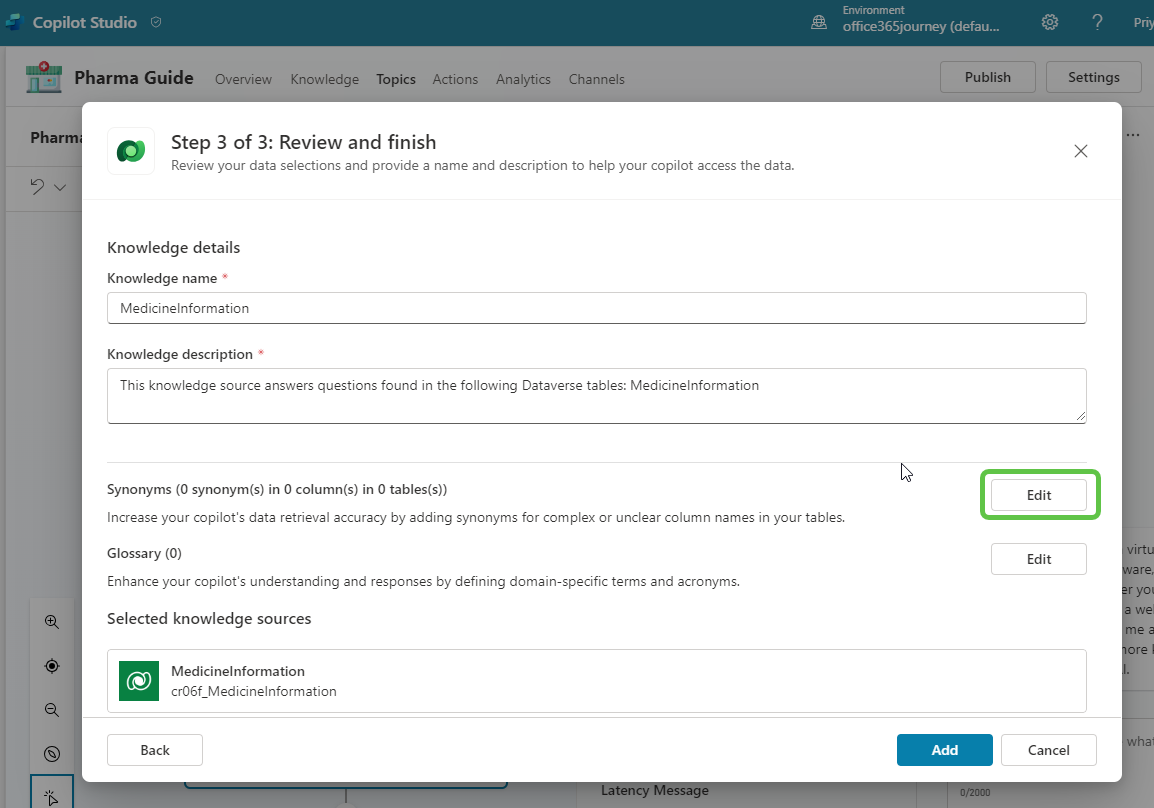The width and height of the screenshot is (1154, 808).
Task: Open the Channels tab
Action: pyautogui.click(x=596, y=79)
